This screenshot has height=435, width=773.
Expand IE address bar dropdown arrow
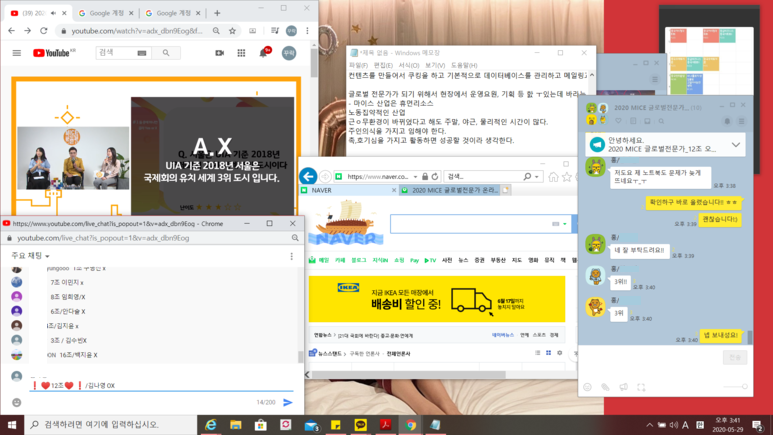[416, 177]
